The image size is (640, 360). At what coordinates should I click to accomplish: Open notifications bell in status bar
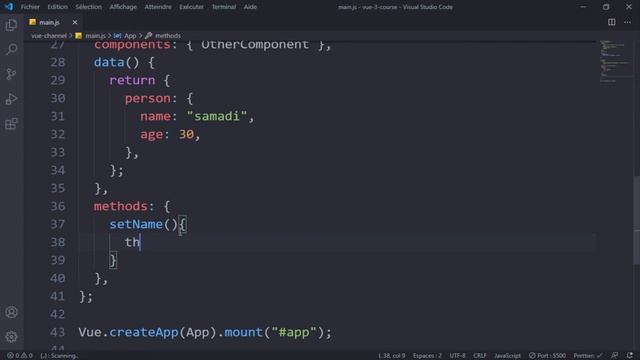[x=630, y=356]
